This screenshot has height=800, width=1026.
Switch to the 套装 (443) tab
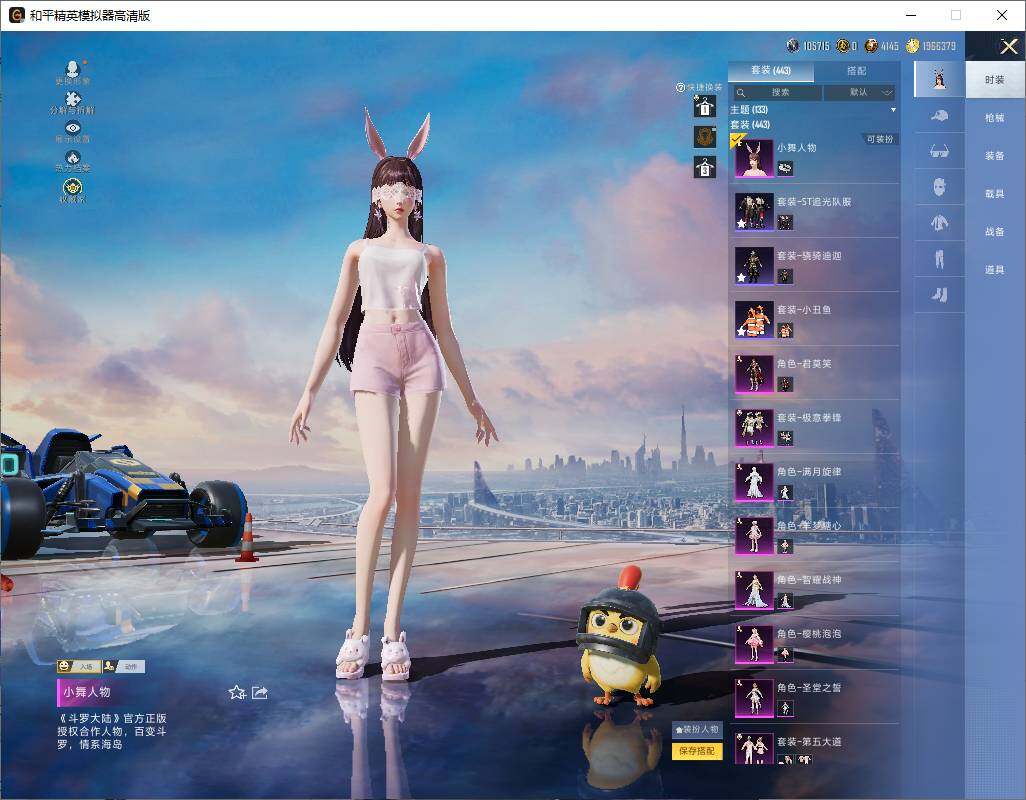(771, 71)
